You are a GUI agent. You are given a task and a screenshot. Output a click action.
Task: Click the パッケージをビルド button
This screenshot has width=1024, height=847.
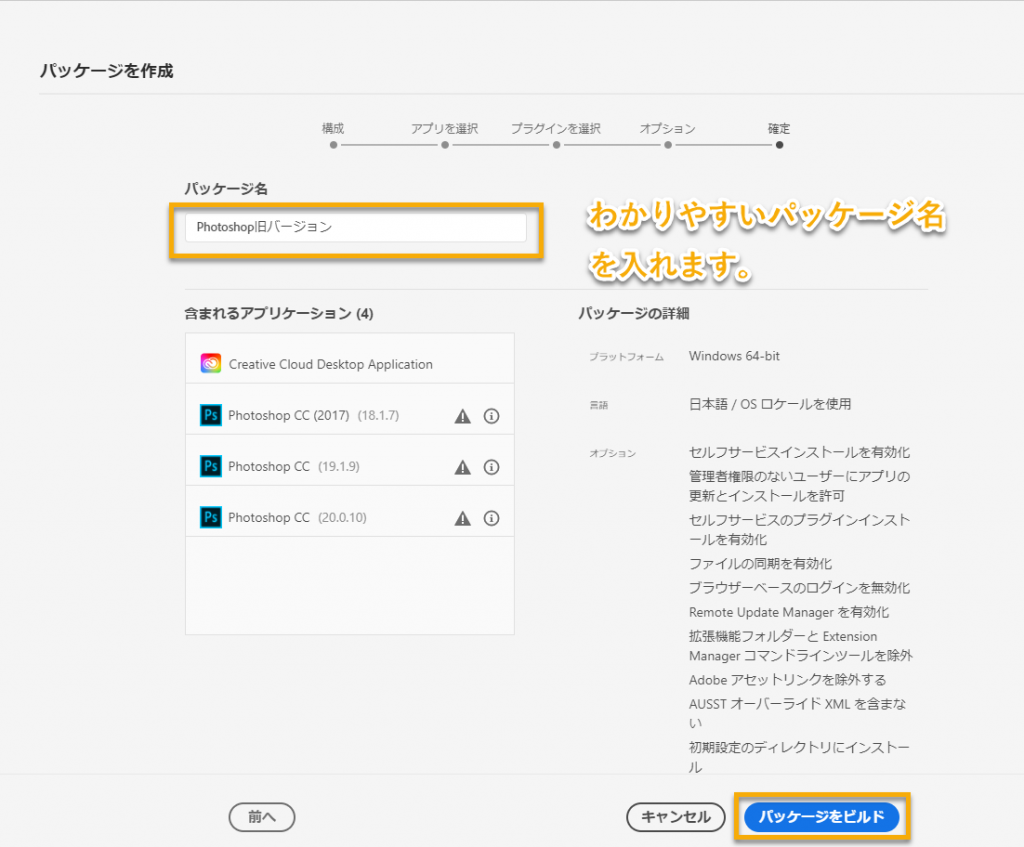(x=822, y=817)
